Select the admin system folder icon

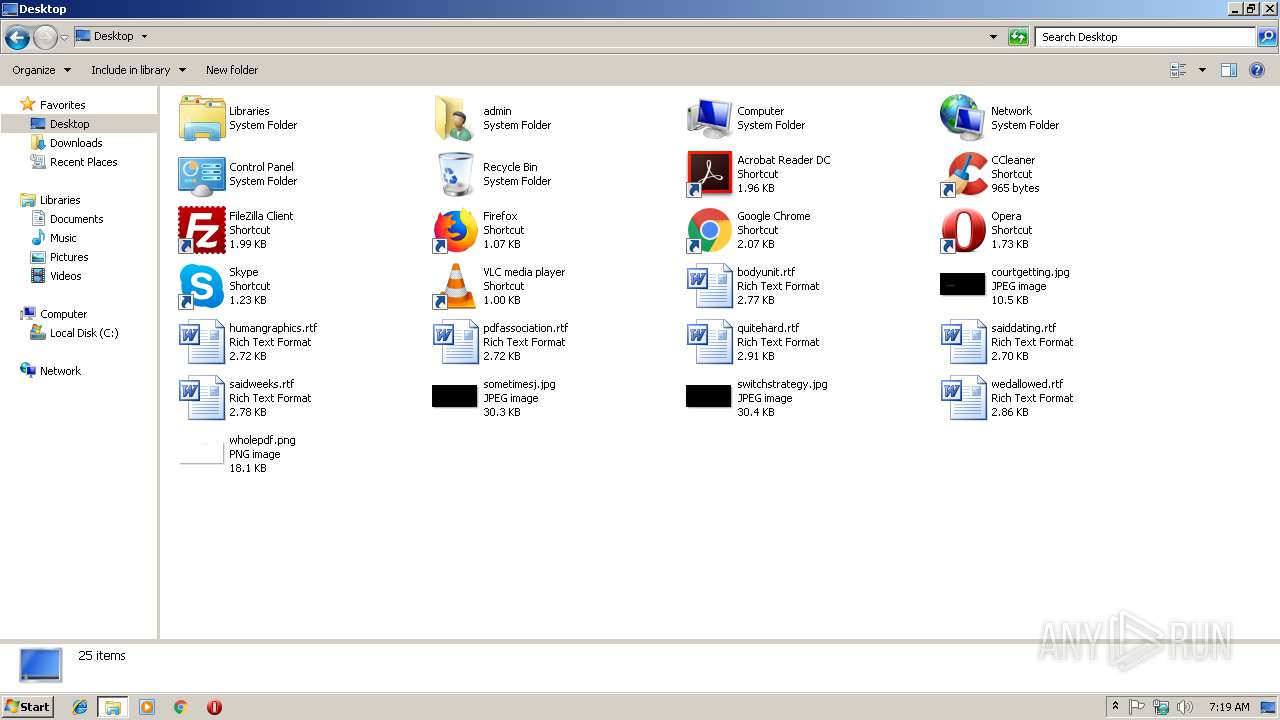pyautogui.click(x=456, y=118)
